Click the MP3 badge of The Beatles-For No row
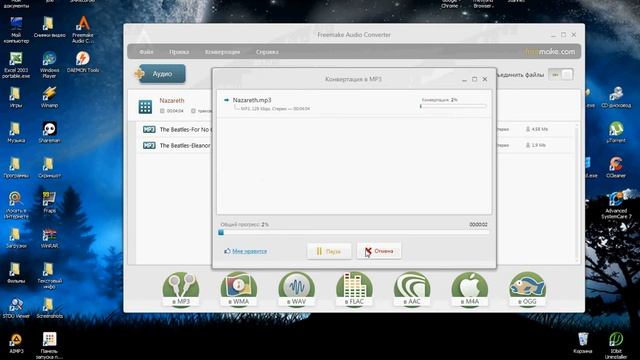This screenshot has height=360, width=640. [x=149, y=129]
